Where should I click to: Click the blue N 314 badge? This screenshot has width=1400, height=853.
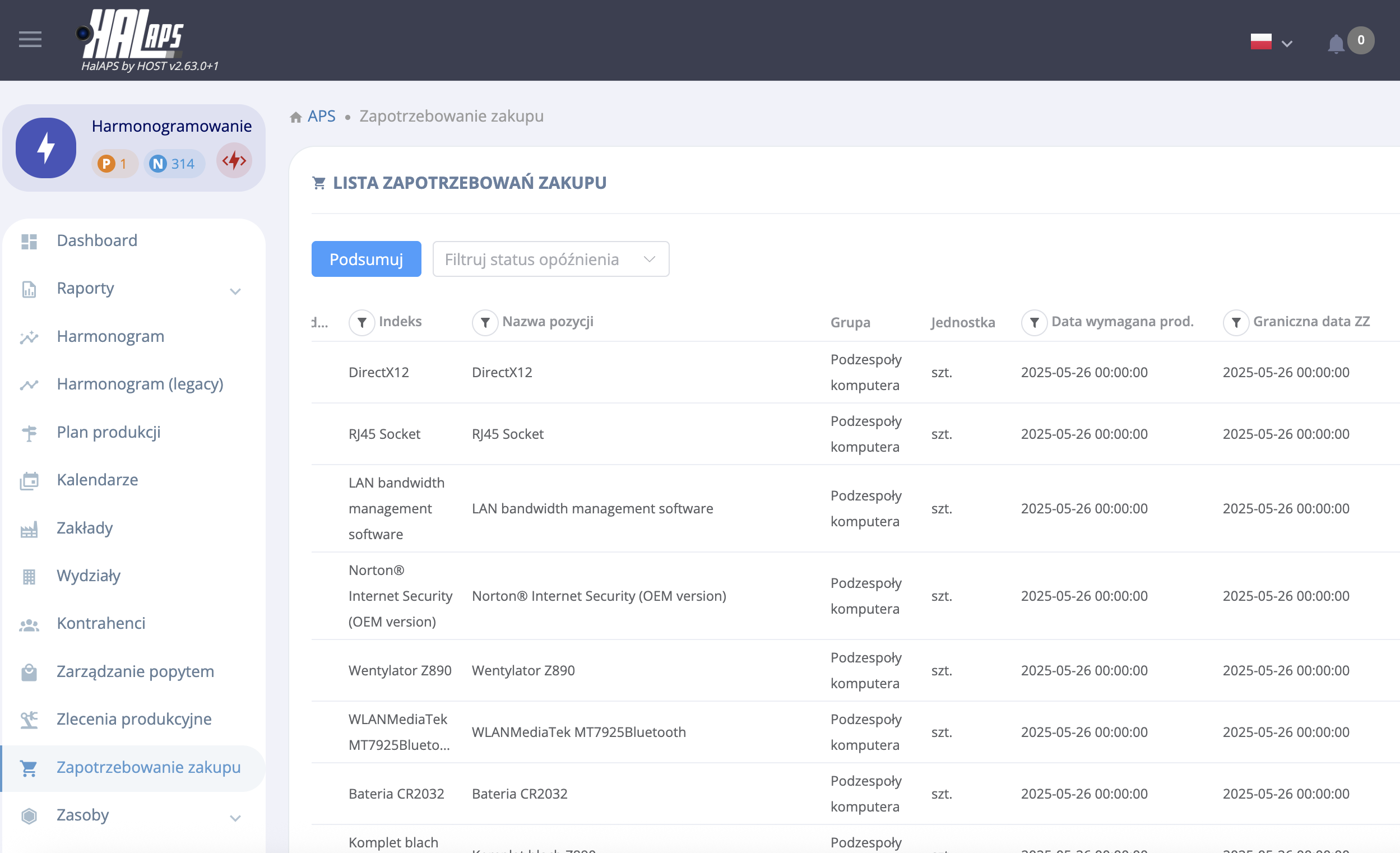[x=173, y=164]
